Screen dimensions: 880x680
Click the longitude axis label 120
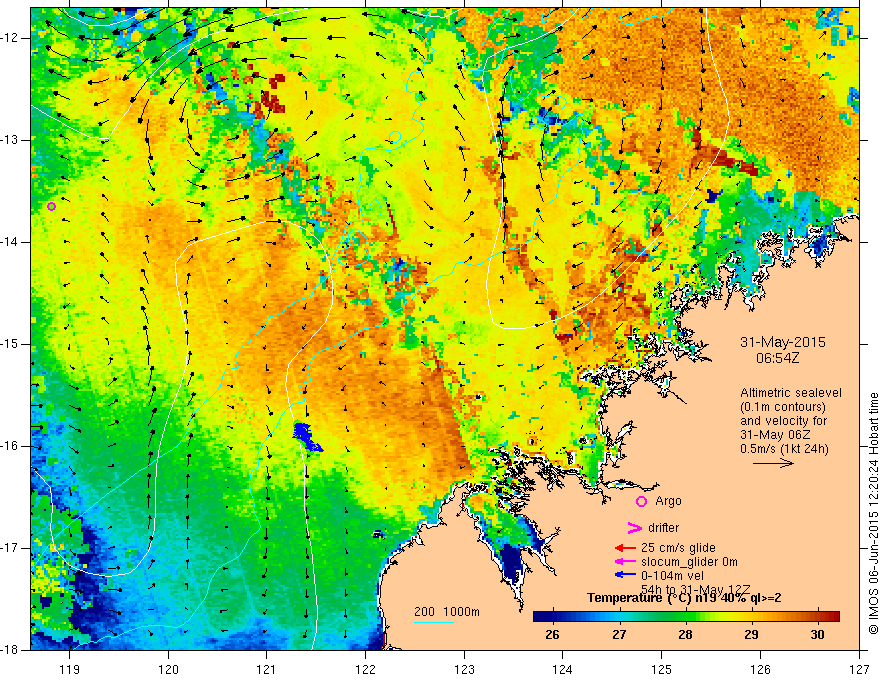coord(168,669)
